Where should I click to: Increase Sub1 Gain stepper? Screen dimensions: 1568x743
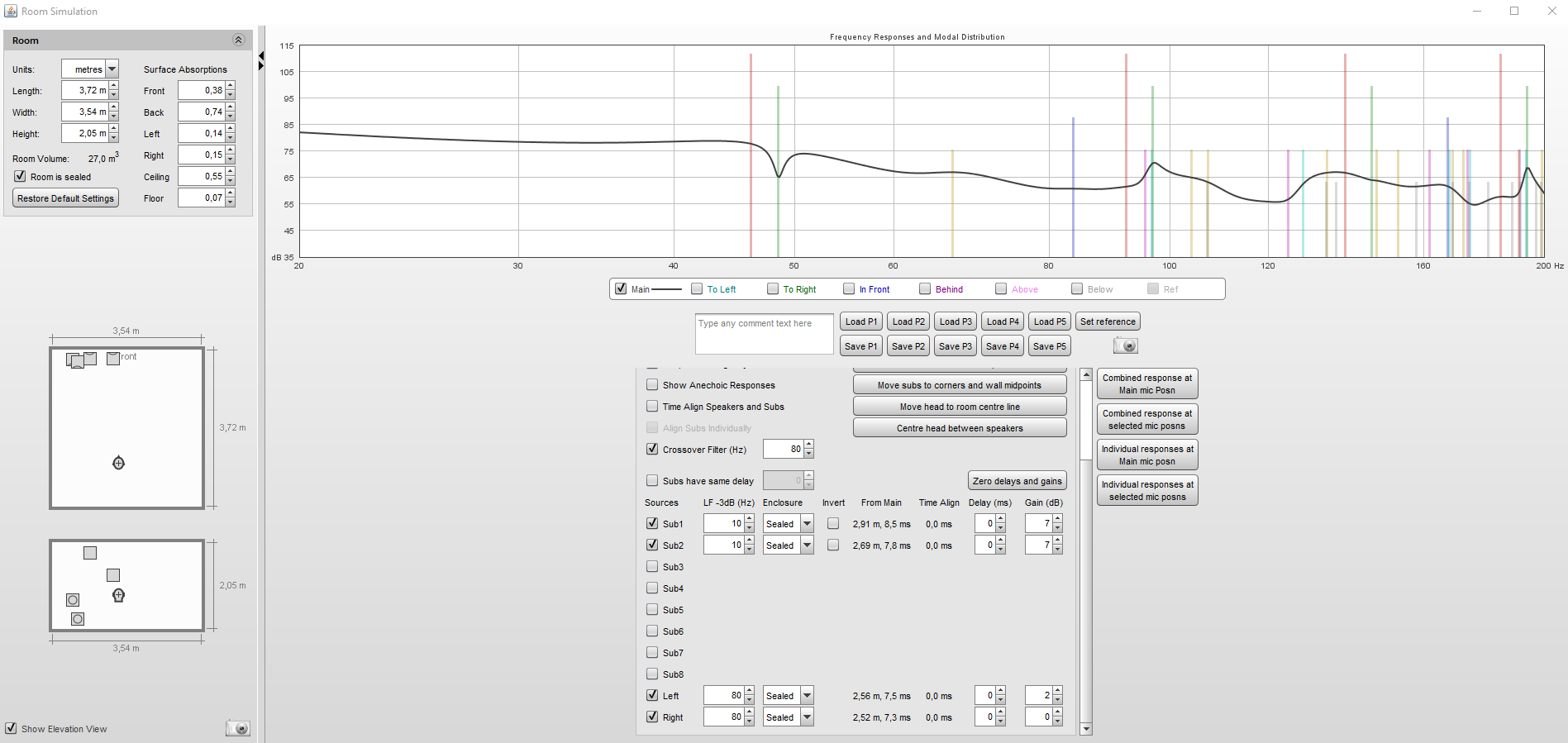coord(1058,518)
